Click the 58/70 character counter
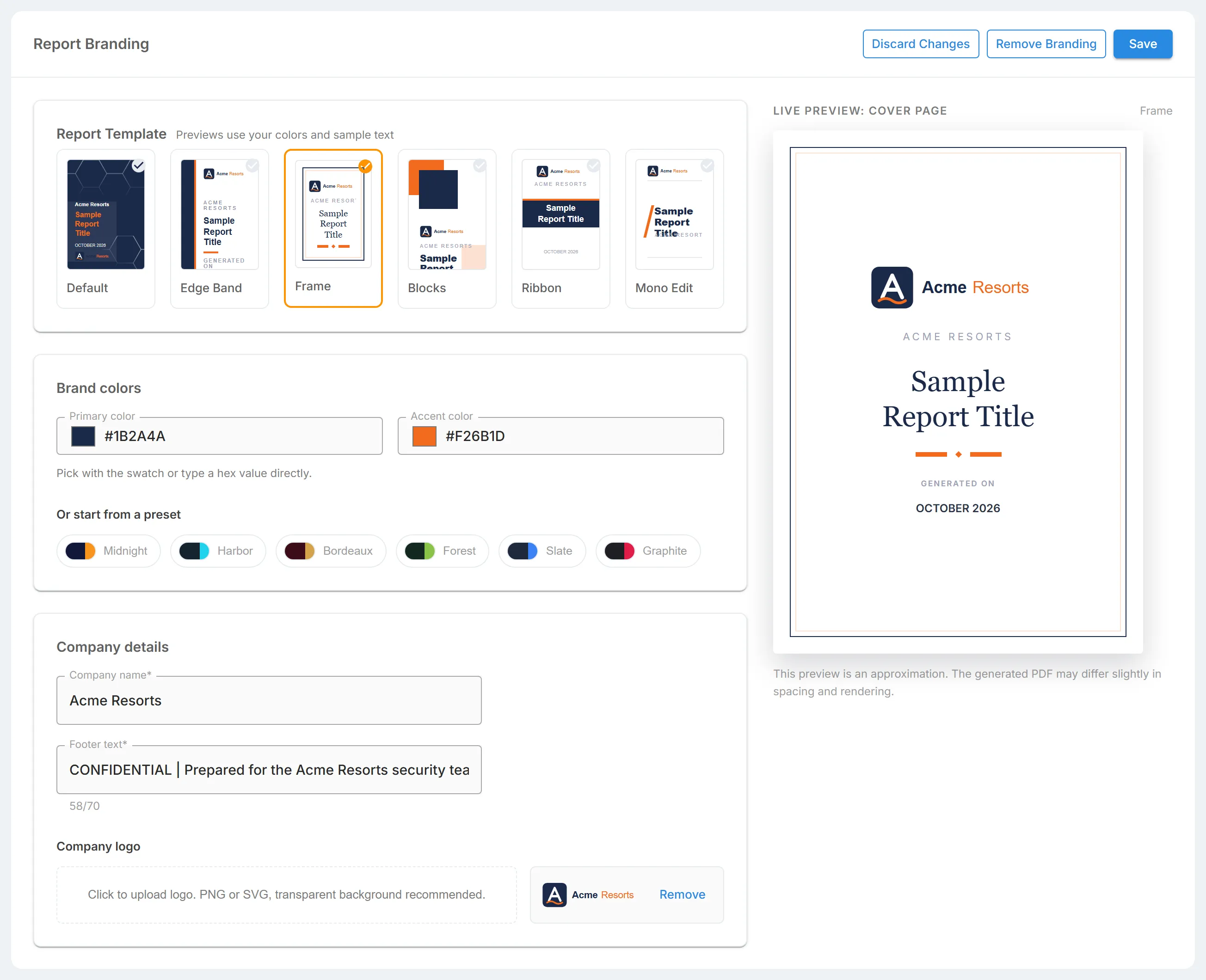 coord(85,806)
